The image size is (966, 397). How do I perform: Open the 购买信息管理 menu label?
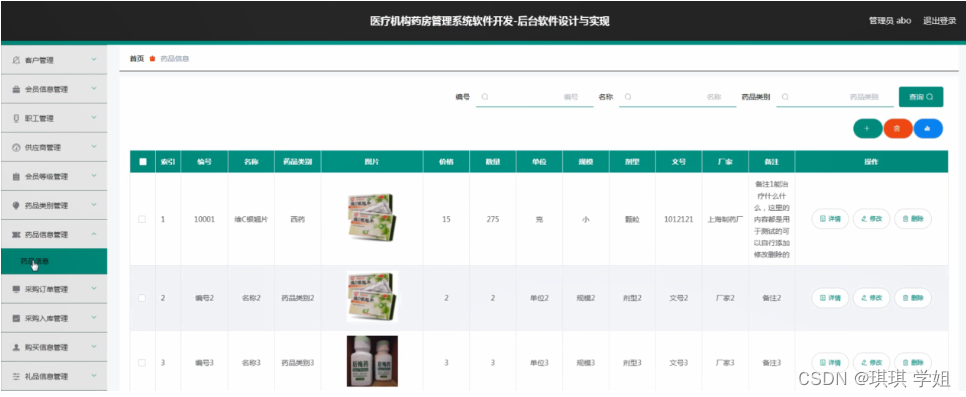pyautogui.click(x=46, y=347)
